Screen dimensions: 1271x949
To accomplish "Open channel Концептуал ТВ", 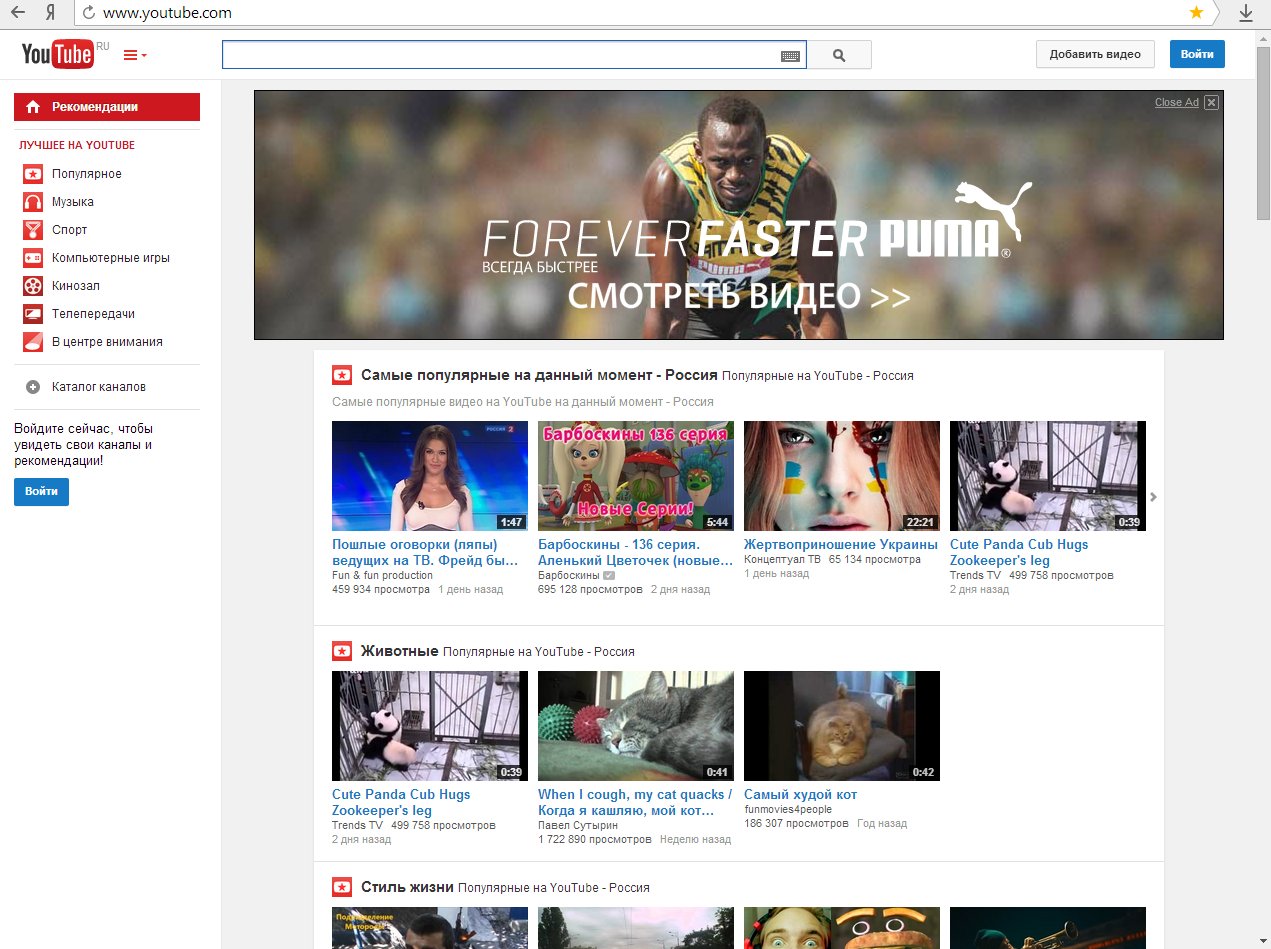I will point(782,560).
